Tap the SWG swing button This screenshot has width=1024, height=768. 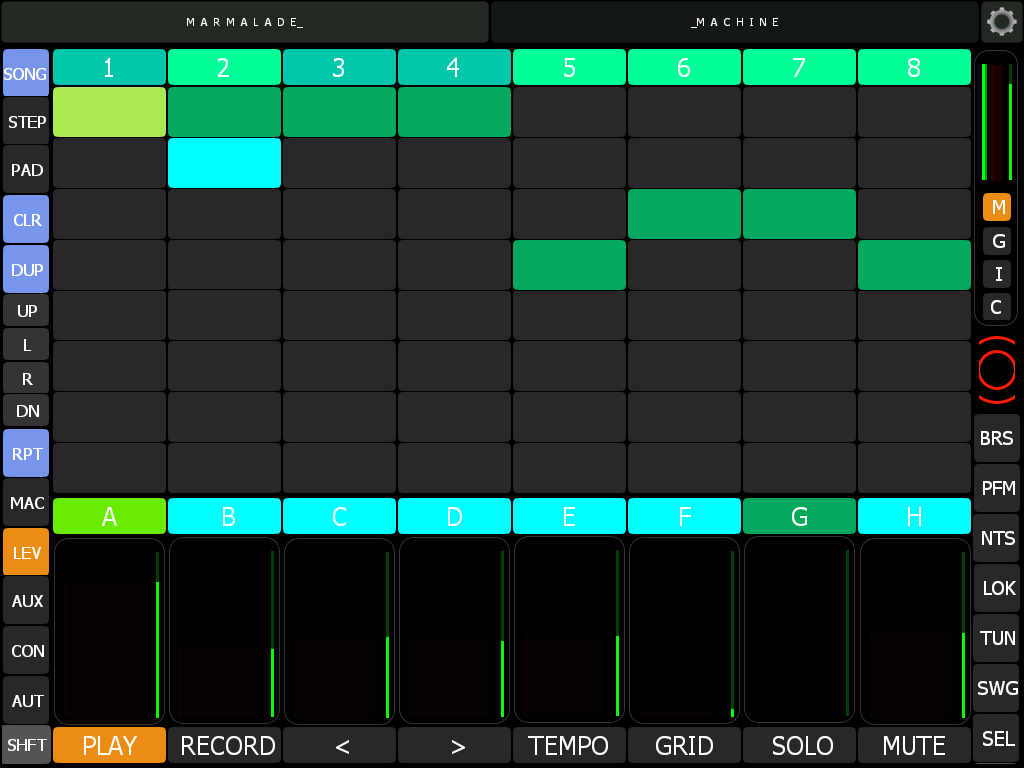pyautogui.click(x=996, y=688)
